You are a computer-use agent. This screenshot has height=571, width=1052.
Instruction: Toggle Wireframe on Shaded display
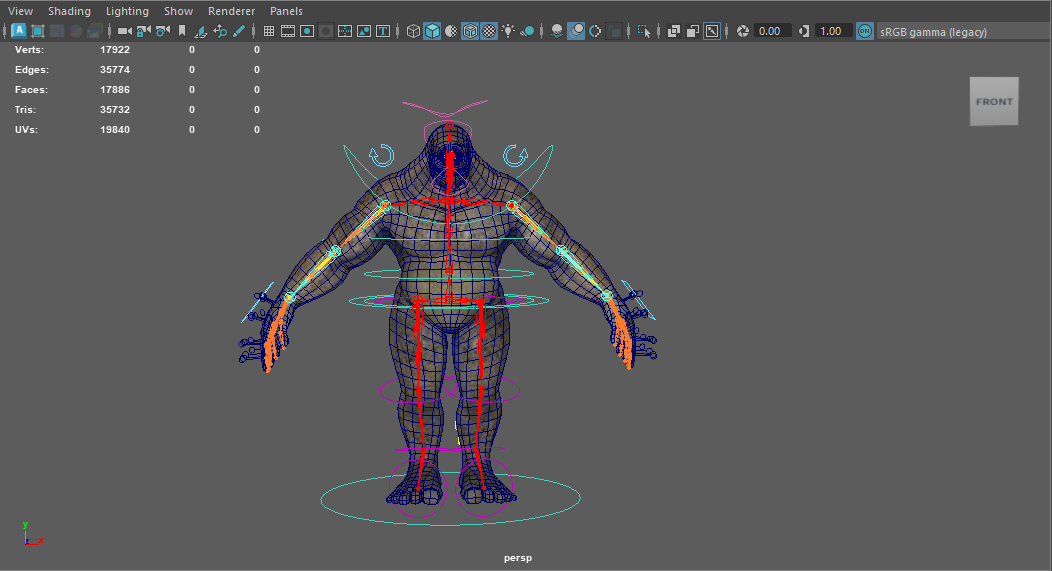[470, 31]
